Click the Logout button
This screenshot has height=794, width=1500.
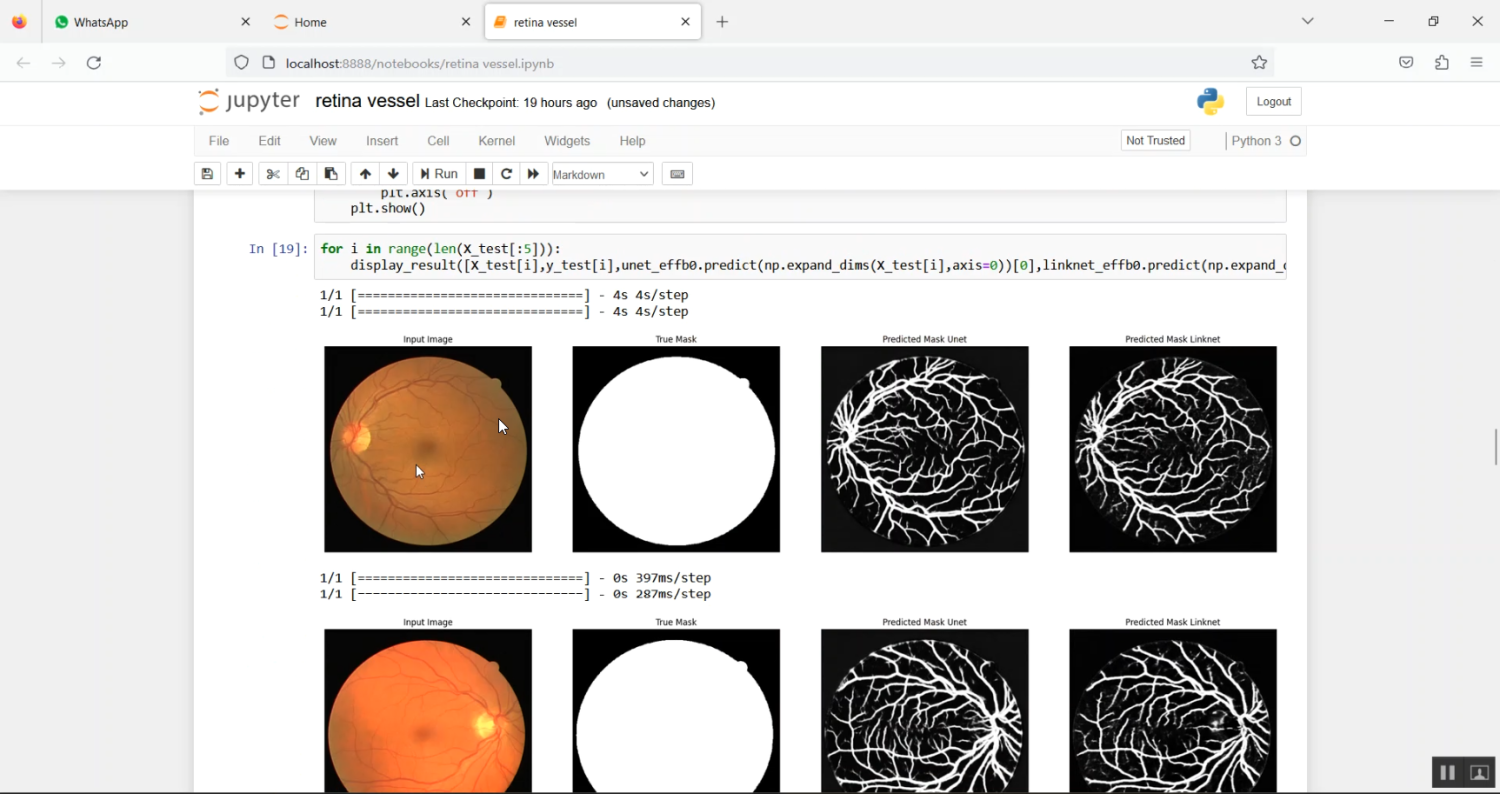tap(1273, 101)
